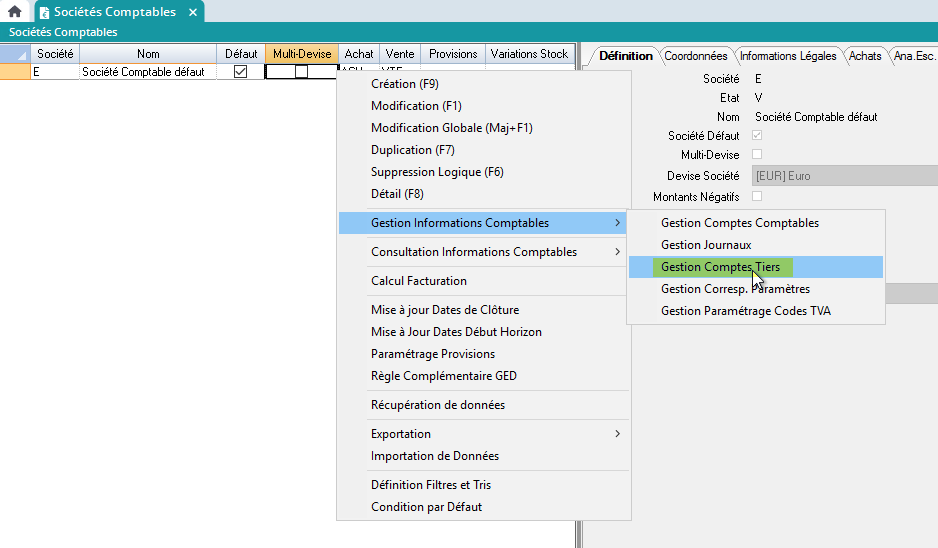
Task: Click the Sociétés Comptables tab document icon
Action: [44, 12]
